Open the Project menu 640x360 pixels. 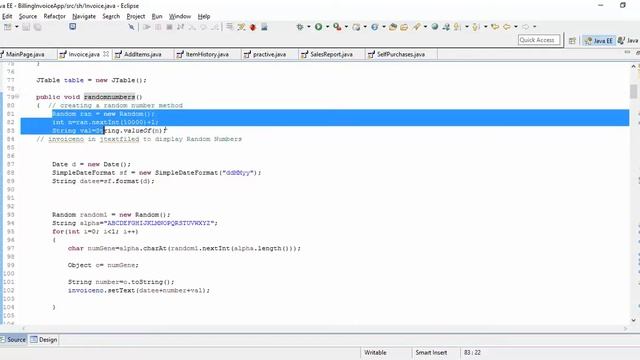click(x=136, y=16)
